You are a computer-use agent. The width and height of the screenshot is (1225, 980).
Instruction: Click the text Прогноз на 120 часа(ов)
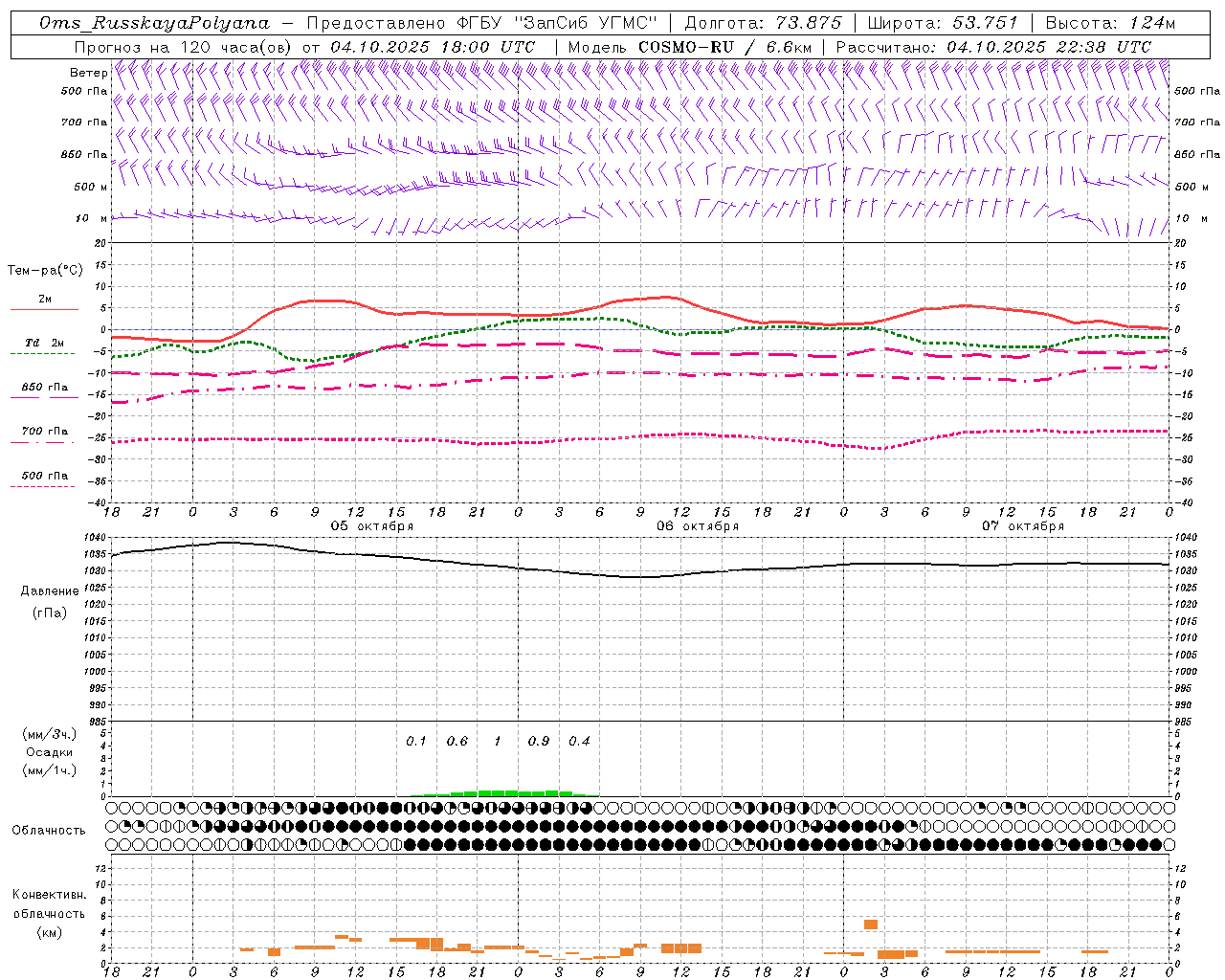pyautogui.click(x=185, y=47)
